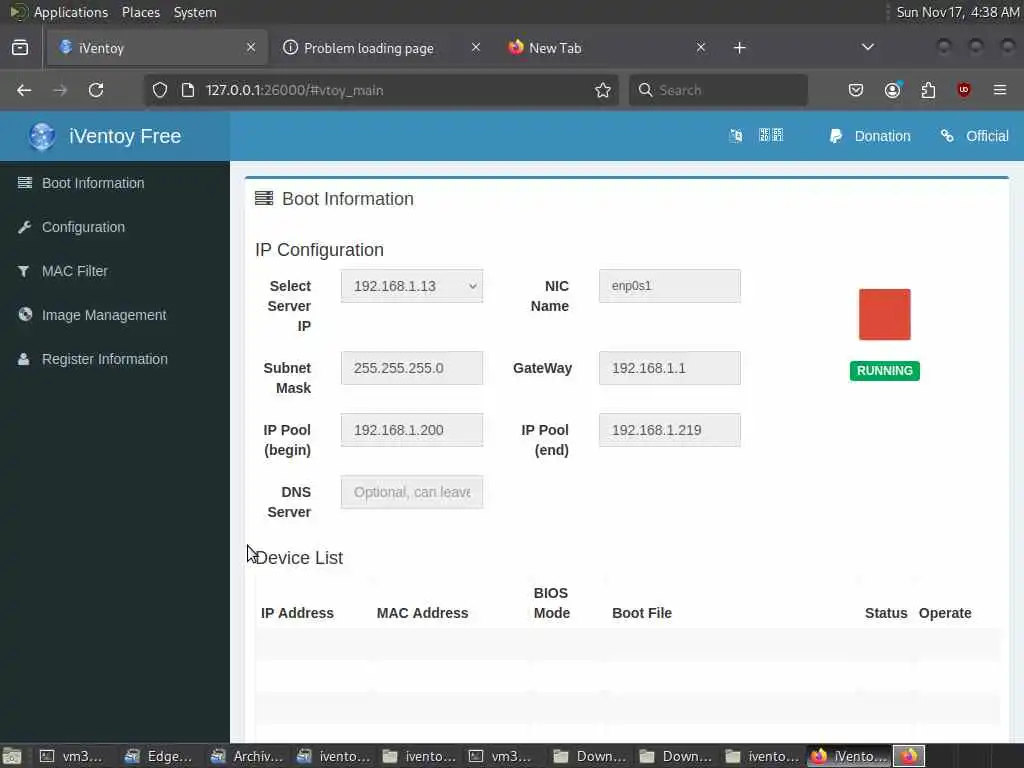This screenshot has width=1024, height=768.
Task: Click the shield tracking protection icon
Action: (x=159, y=90)
